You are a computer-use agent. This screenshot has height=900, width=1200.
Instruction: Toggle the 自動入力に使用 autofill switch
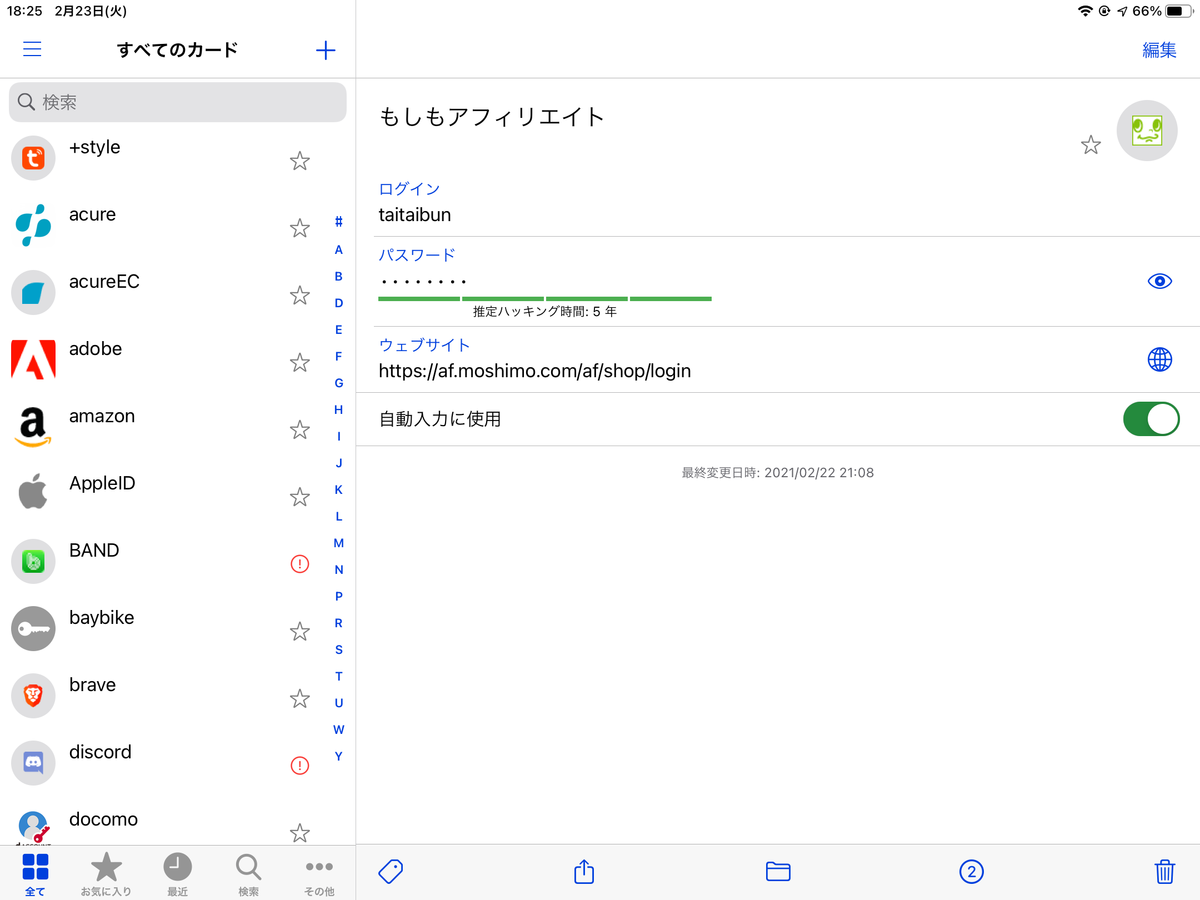click(x=1151, y=419)
